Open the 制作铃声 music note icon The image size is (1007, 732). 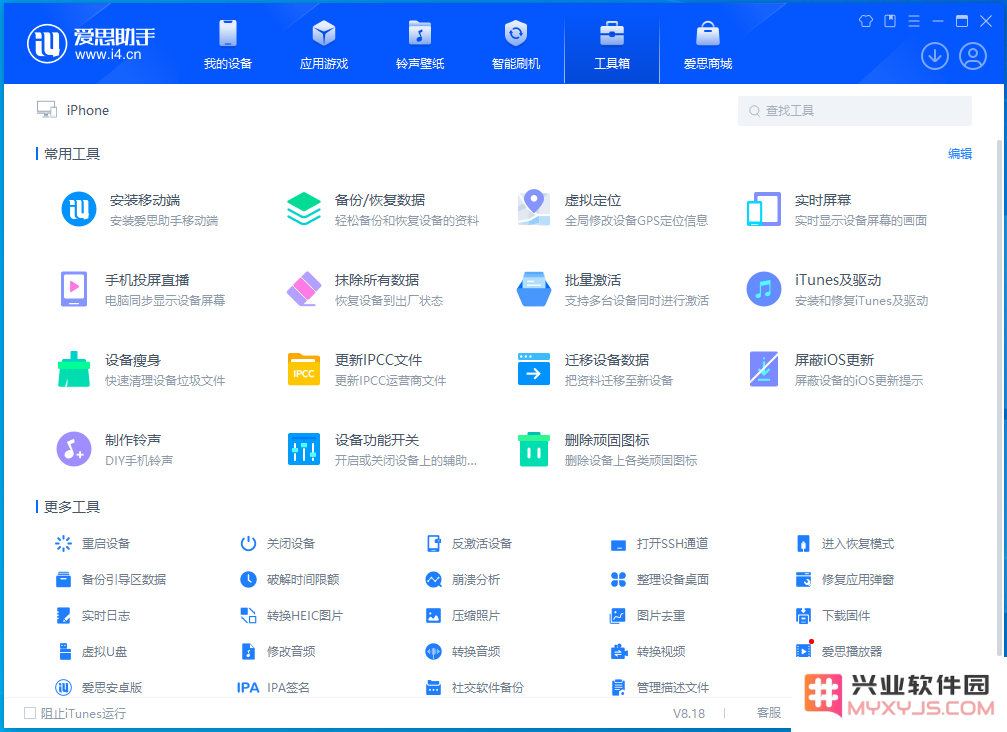(x=74, y=449)
